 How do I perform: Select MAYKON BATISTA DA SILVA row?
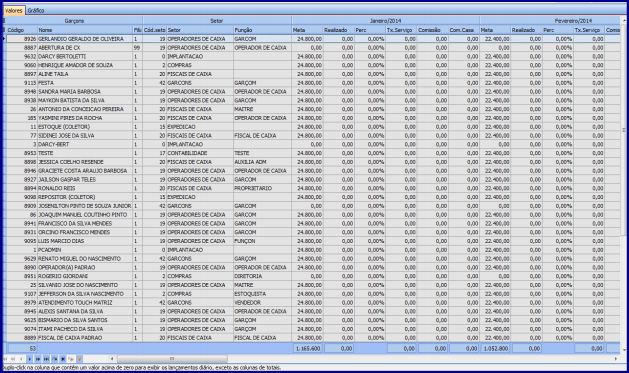click(x=313, y=101)
